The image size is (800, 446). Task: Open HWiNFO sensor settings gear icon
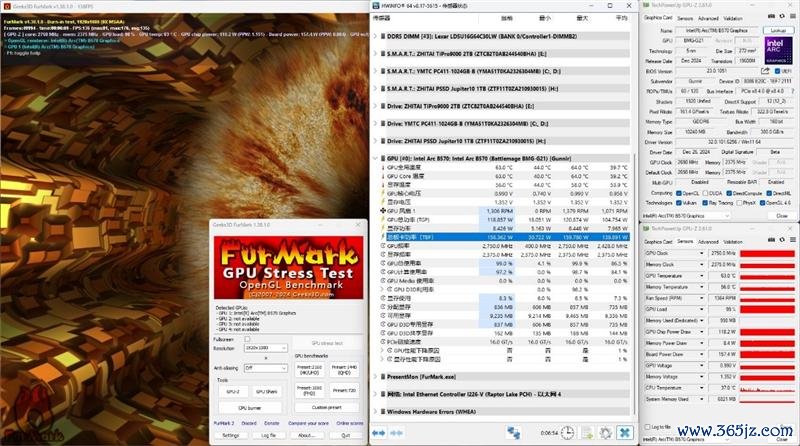[606, 433]
